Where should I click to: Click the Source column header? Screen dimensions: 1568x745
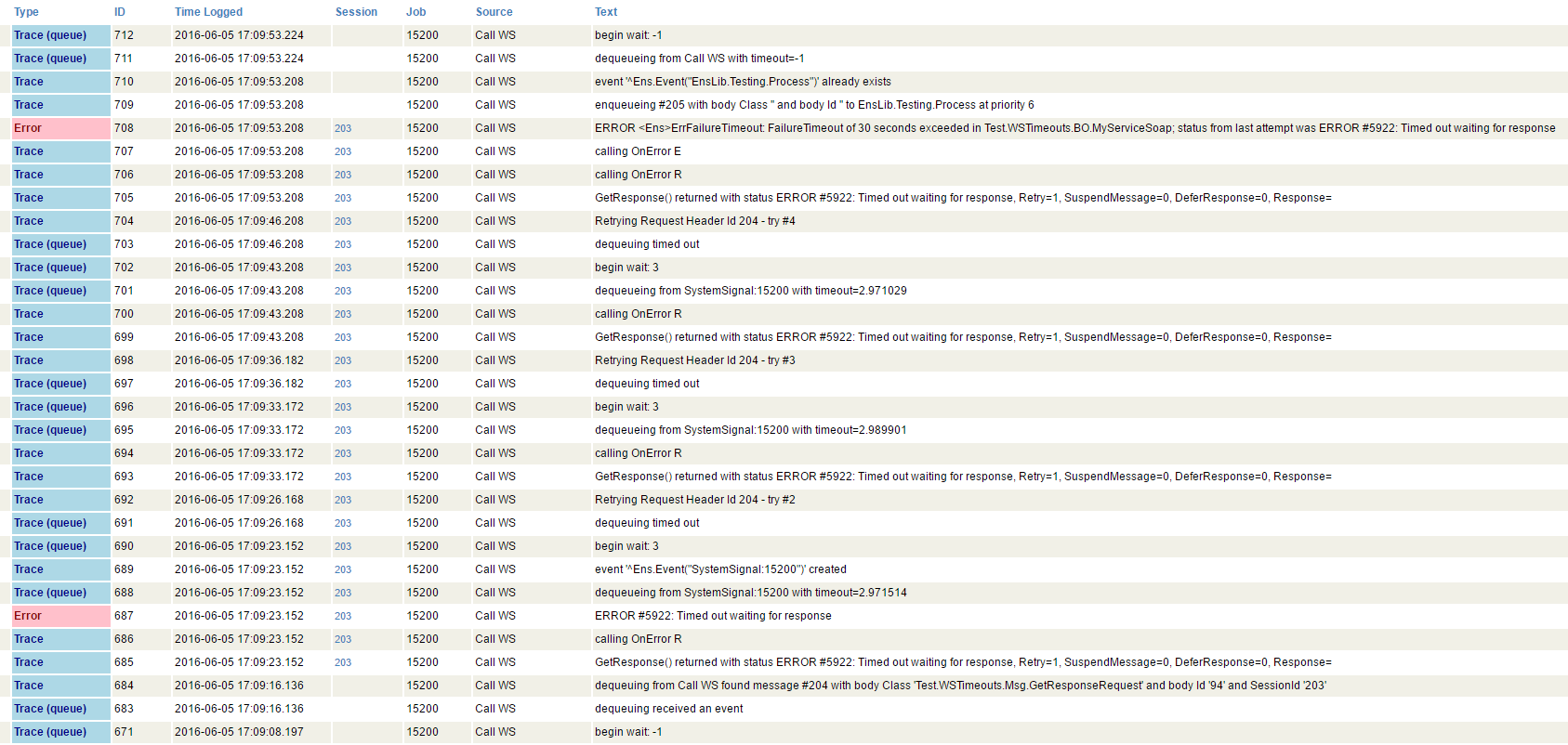pos(494,12)
